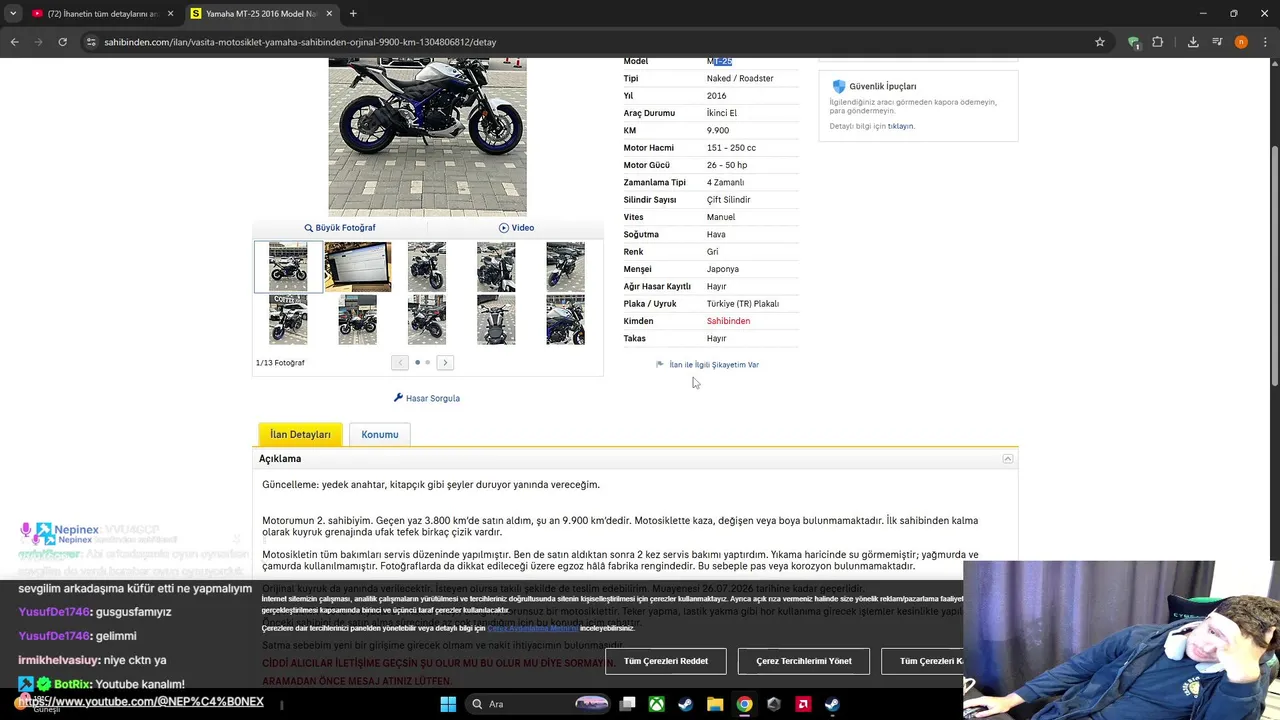Open the tab search dropdown arrow
Image resolution: width=1280 pixels, height=720 pixels.
tap(13, 13)
